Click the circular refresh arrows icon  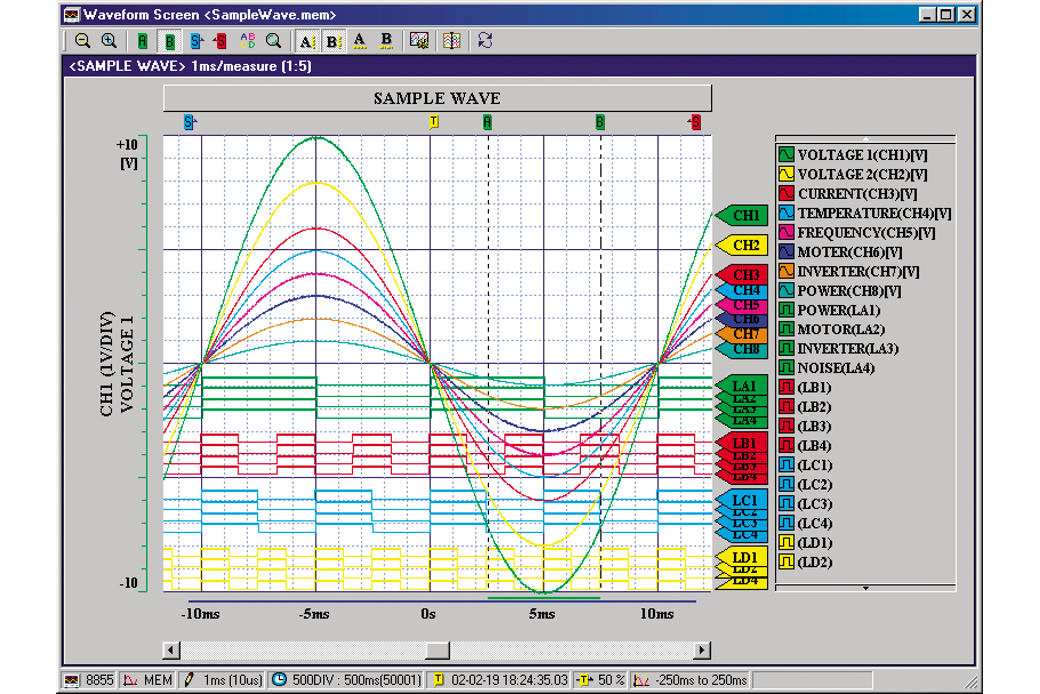click(x=485, y=41)
